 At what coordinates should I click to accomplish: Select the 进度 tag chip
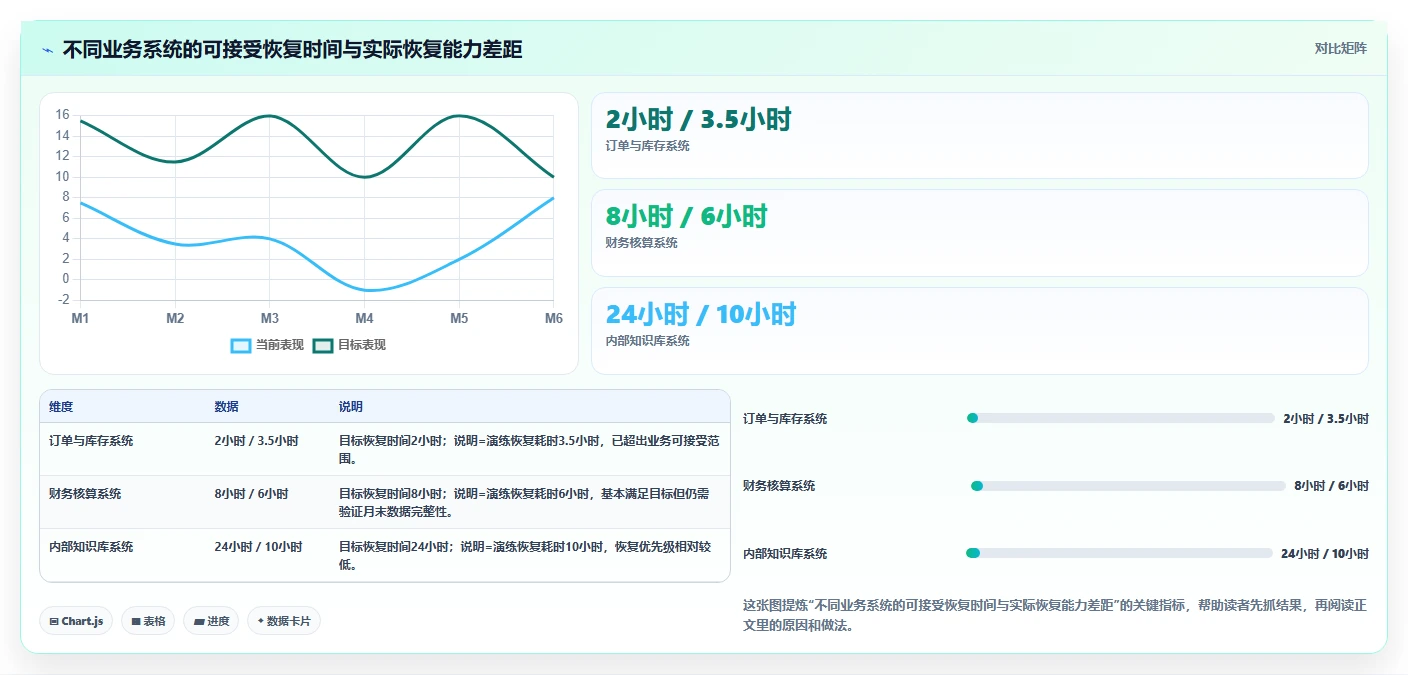pos(211,621)
